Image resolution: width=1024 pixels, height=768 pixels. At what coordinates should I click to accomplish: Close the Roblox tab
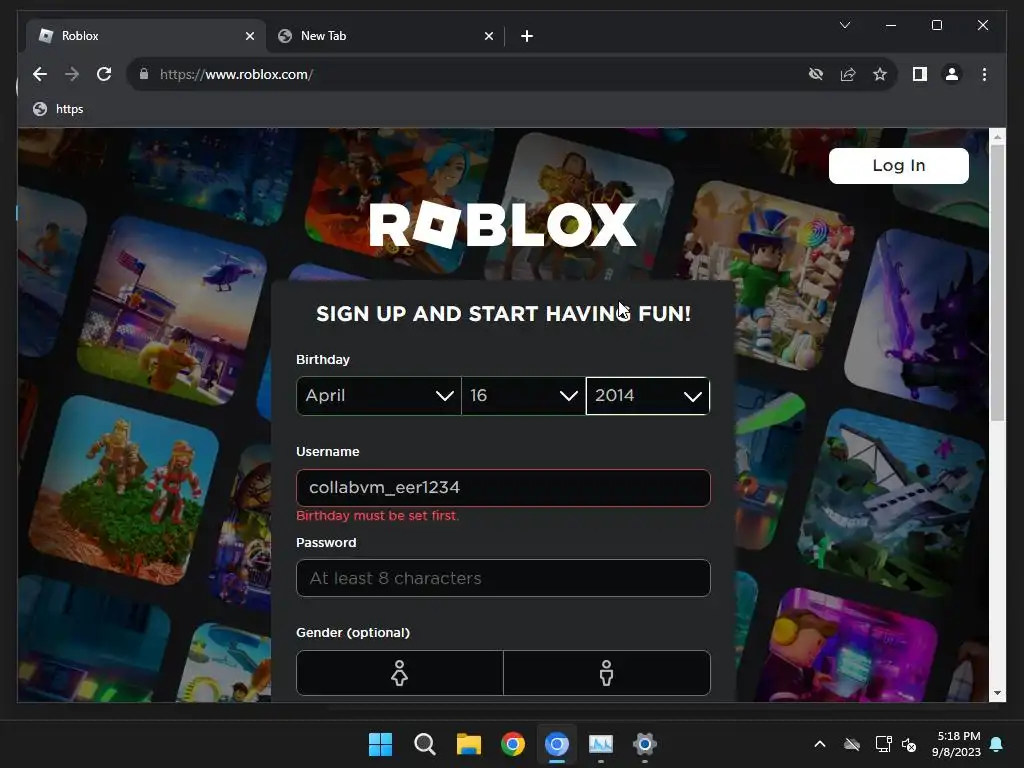pos(249,36)
